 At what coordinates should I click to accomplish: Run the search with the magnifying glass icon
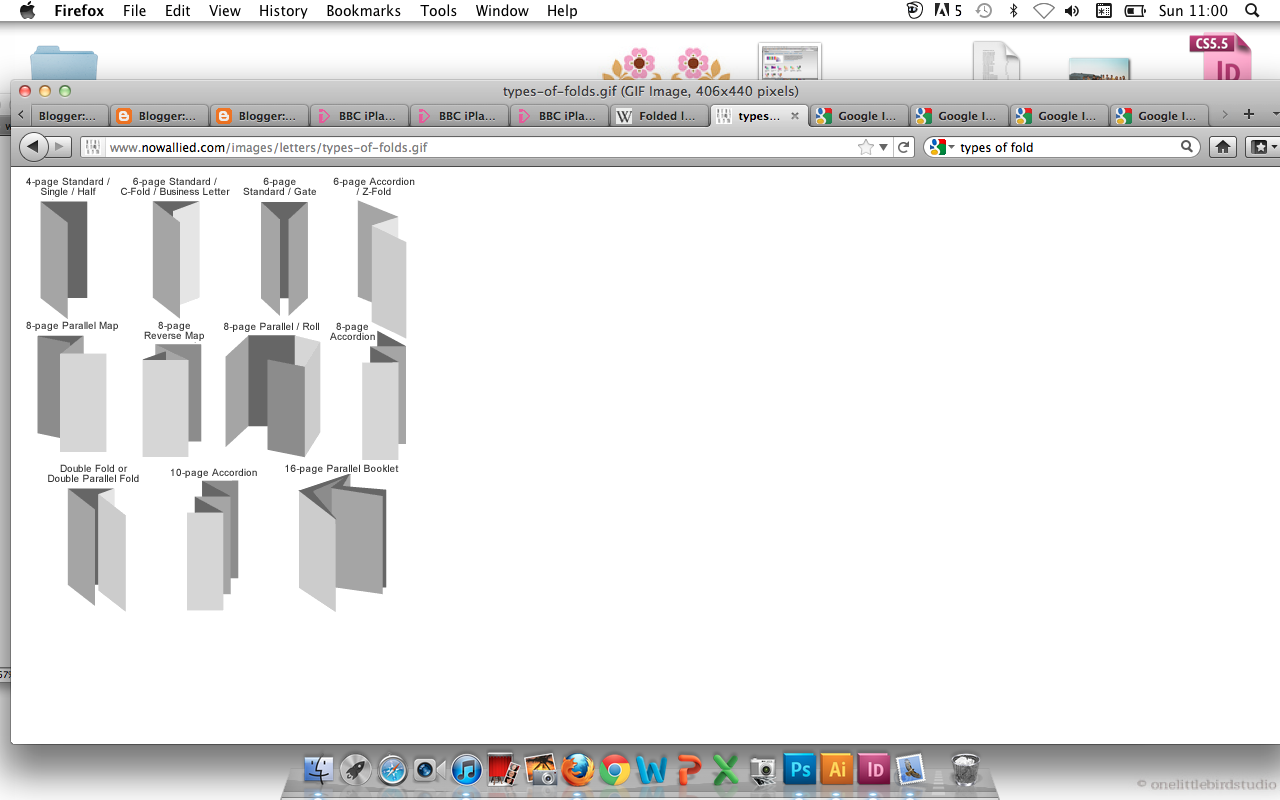(1186, 146)
